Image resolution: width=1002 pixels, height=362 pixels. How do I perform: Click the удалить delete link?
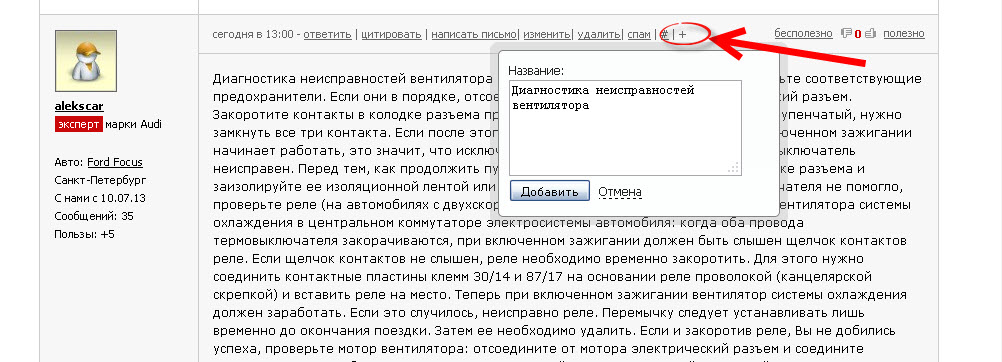[599, 35]
